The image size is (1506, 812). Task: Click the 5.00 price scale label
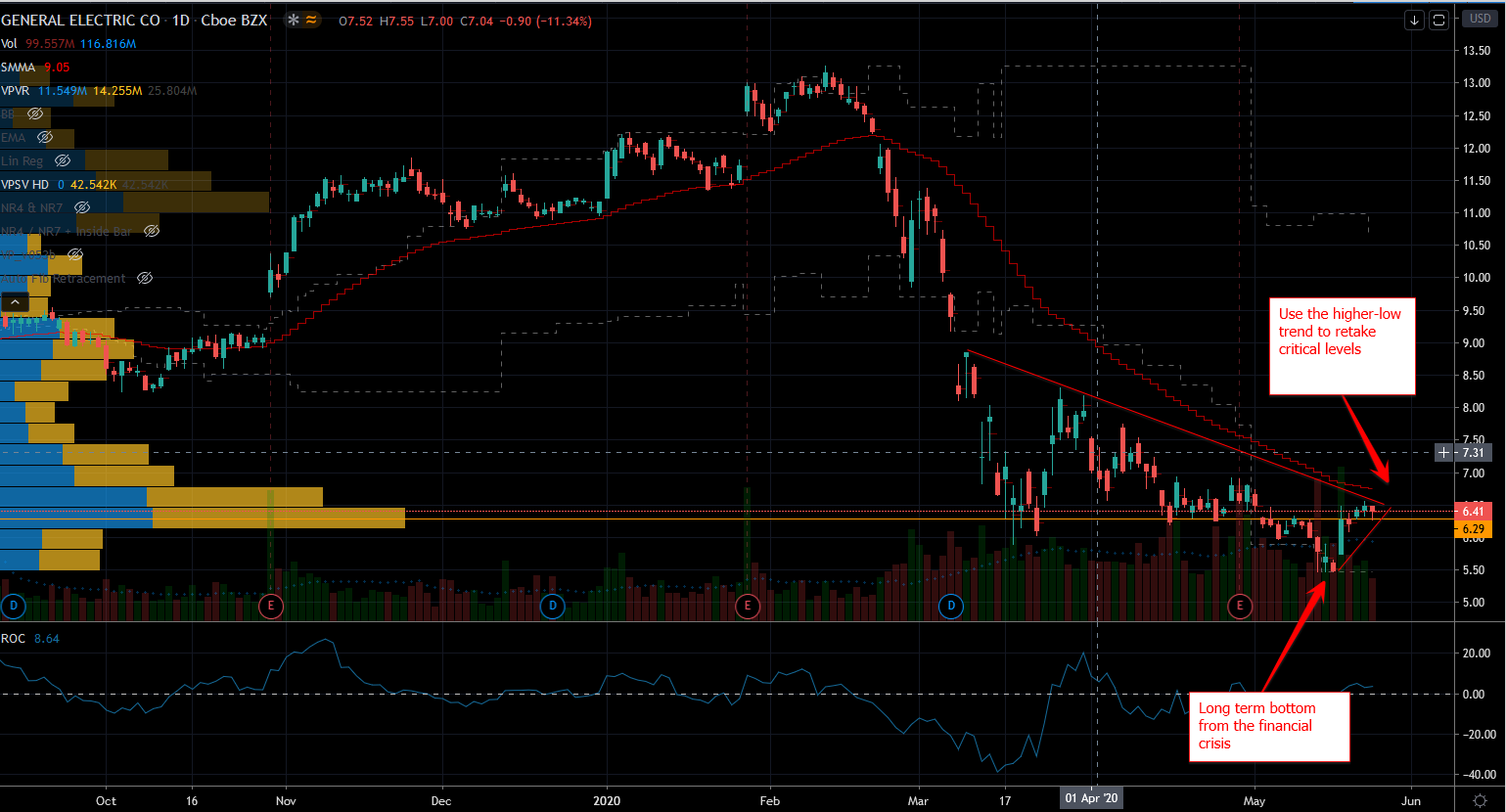[1476, 603]
